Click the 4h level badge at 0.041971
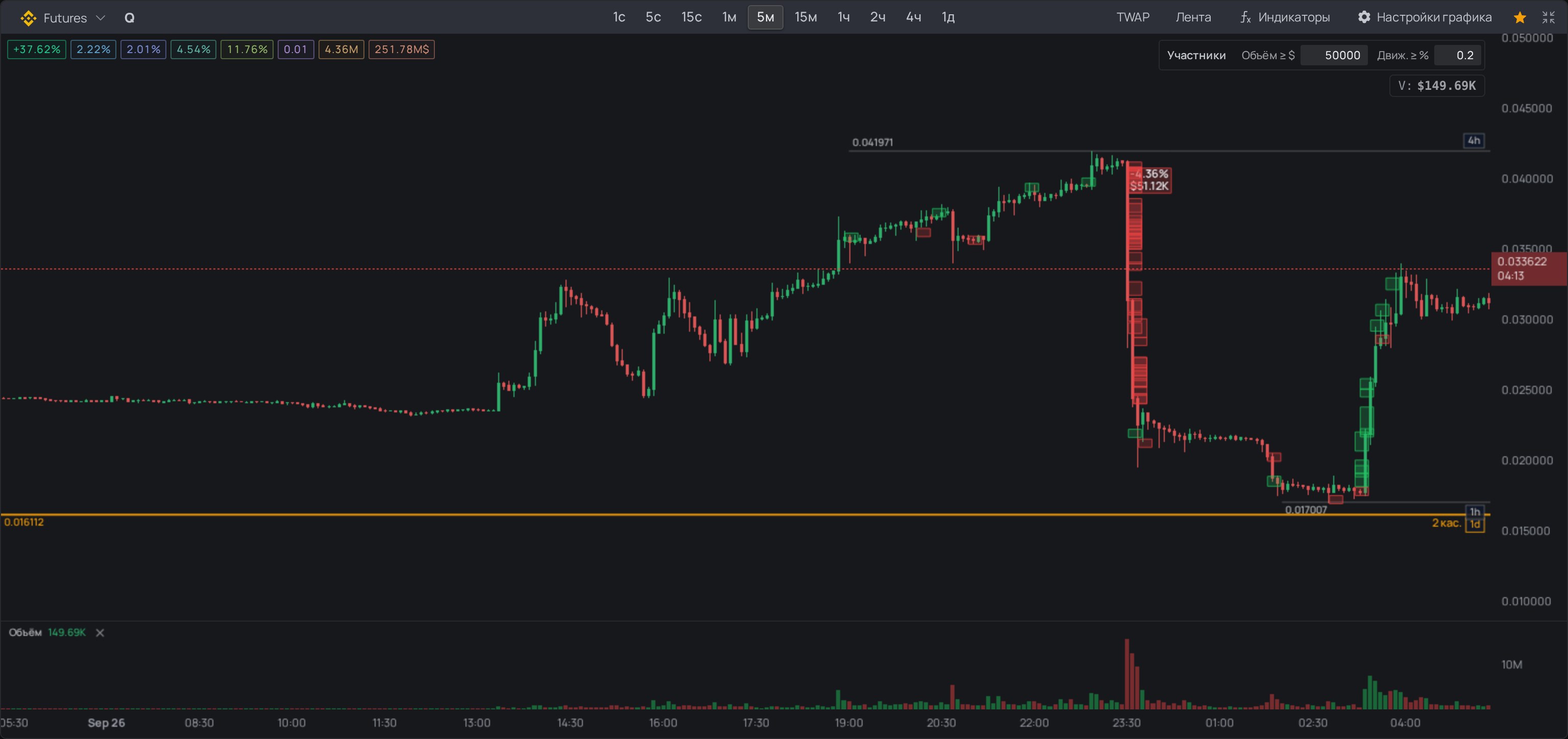The height and width of the screenshot is (739, 1568). pyautogui.click(x=1474, y=141)
